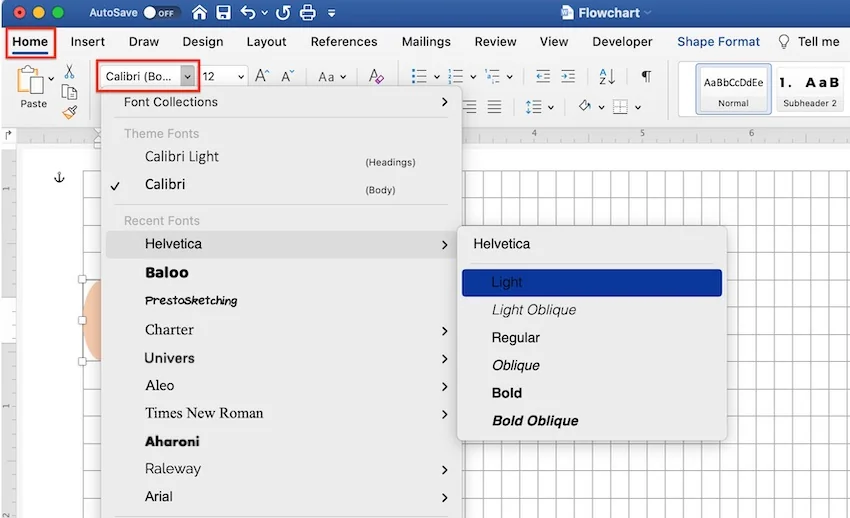The image size is (850, 518).
Task: Activate the Format Painter brush
Action: pos(69,112)
